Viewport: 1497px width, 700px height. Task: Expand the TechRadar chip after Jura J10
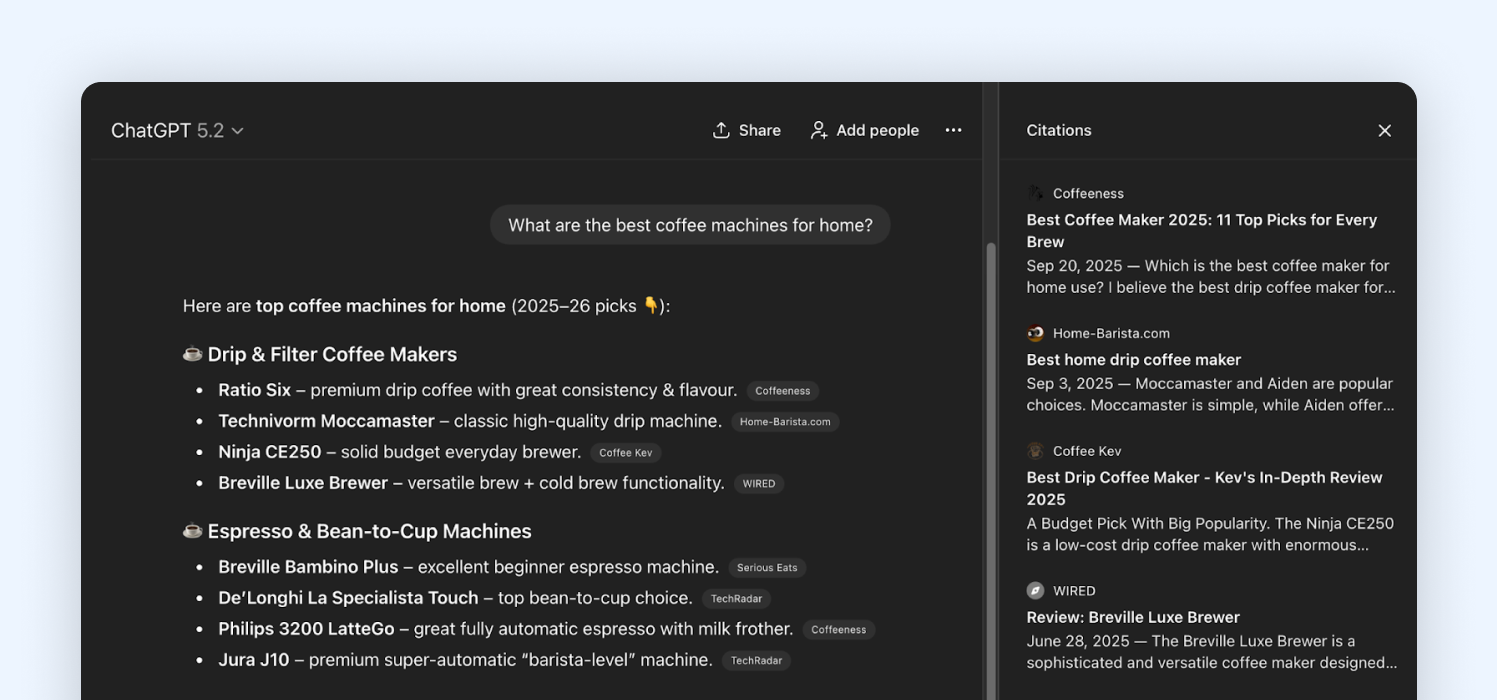(756, 660)
